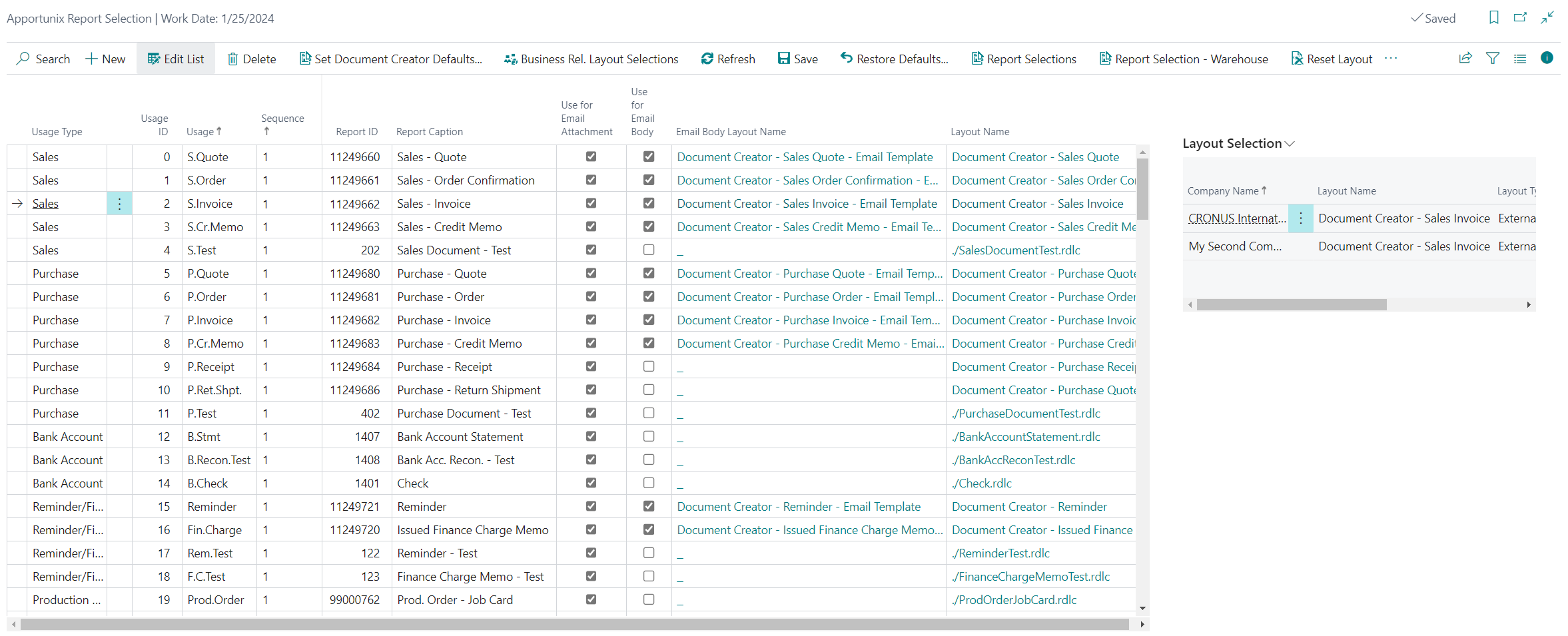The height and width of the screenshot is (636, 1568).
Task: Open row options for CRONUS Internat... layout
Action: [x=1300, y=218]
